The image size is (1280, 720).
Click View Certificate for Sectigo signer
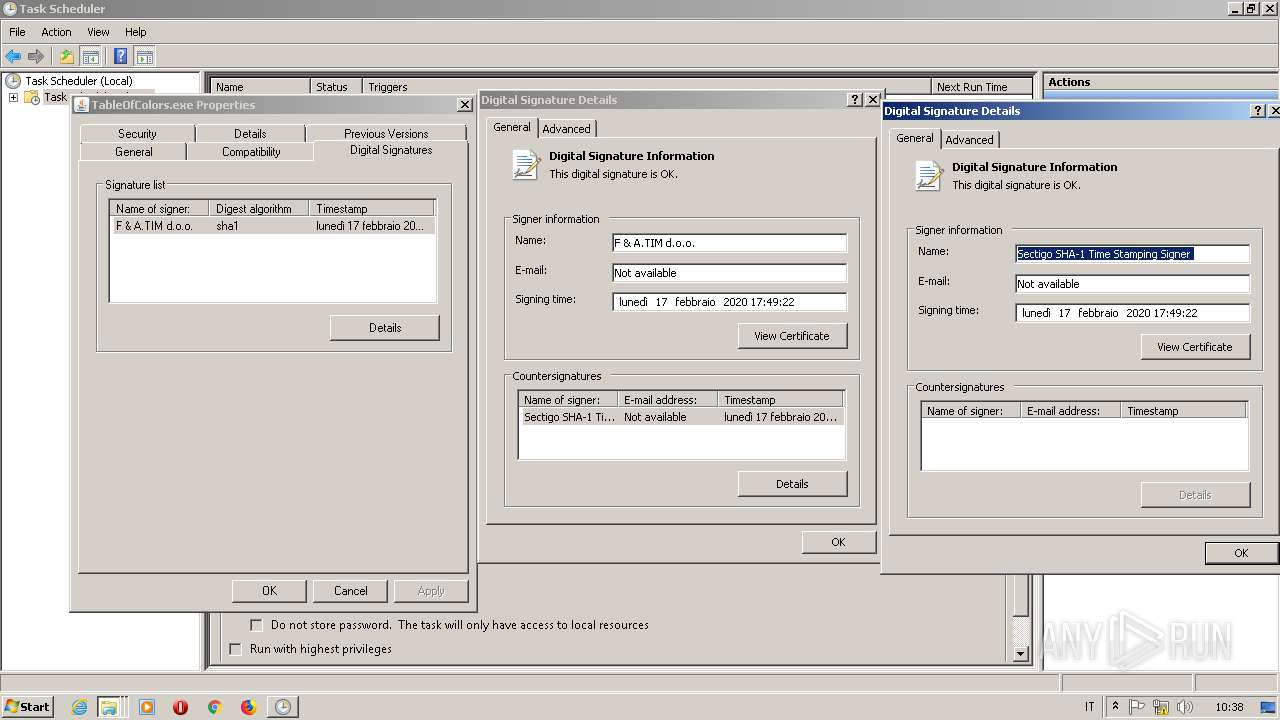pos(1195,347)
